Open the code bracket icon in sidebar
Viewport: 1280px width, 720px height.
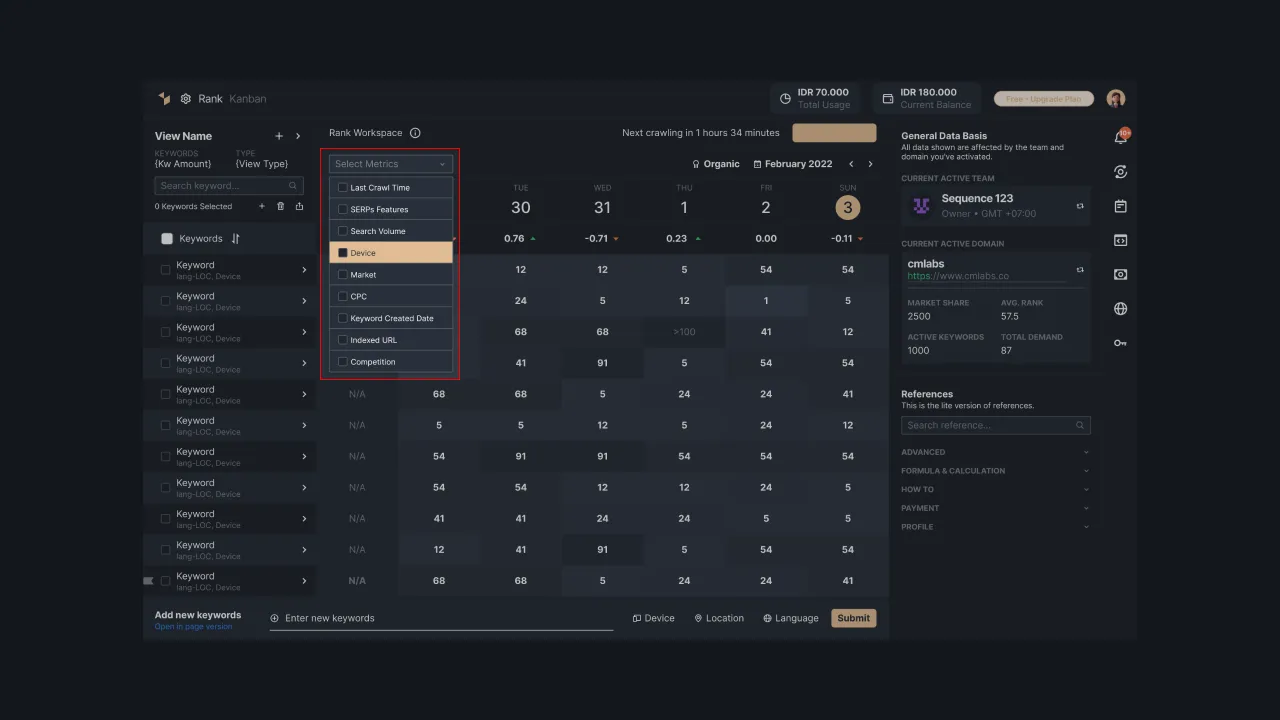pos(1120,240)
